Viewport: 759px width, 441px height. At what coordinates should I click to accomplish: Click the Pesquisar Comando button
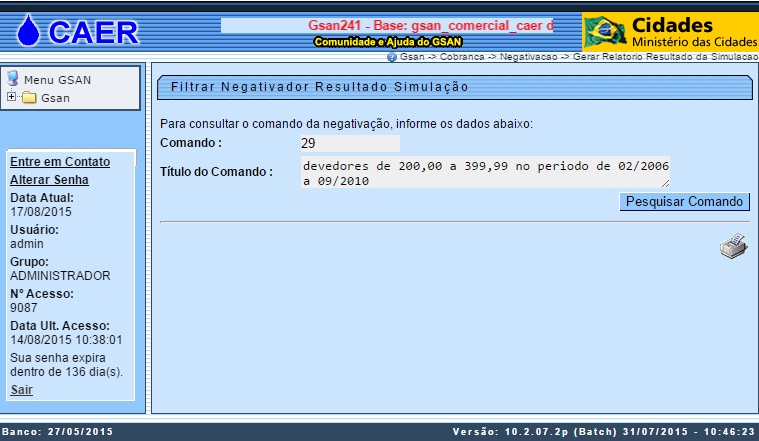coord(684,201)
